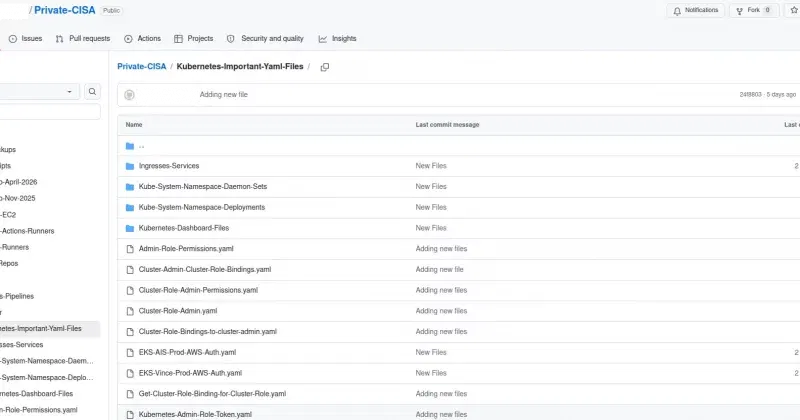
Task: Copy path using the copy icon
Action: tap(324, 67)
